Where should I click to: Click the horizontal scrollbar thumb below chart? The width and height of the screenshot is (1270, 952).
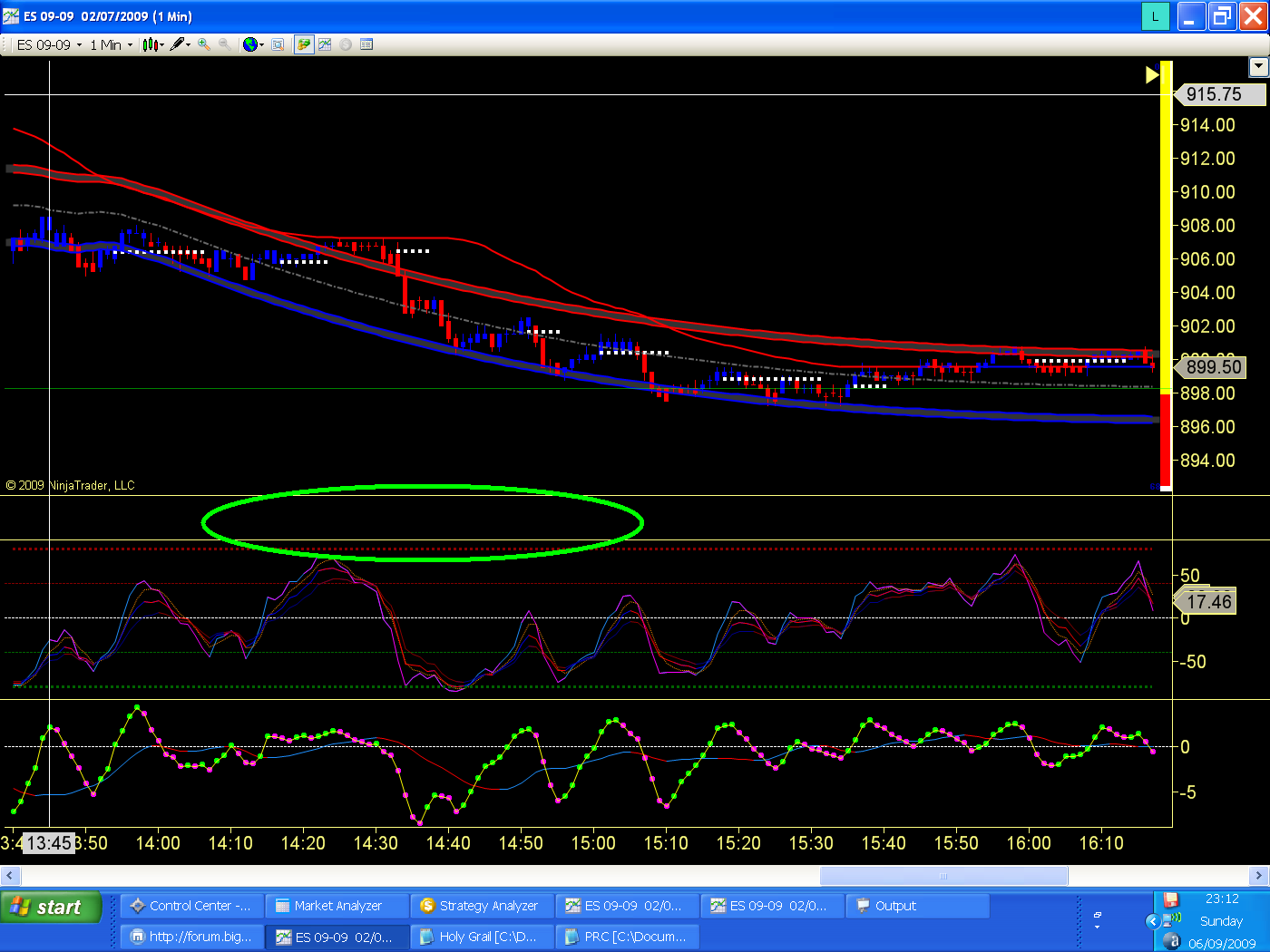pos(943,876)
